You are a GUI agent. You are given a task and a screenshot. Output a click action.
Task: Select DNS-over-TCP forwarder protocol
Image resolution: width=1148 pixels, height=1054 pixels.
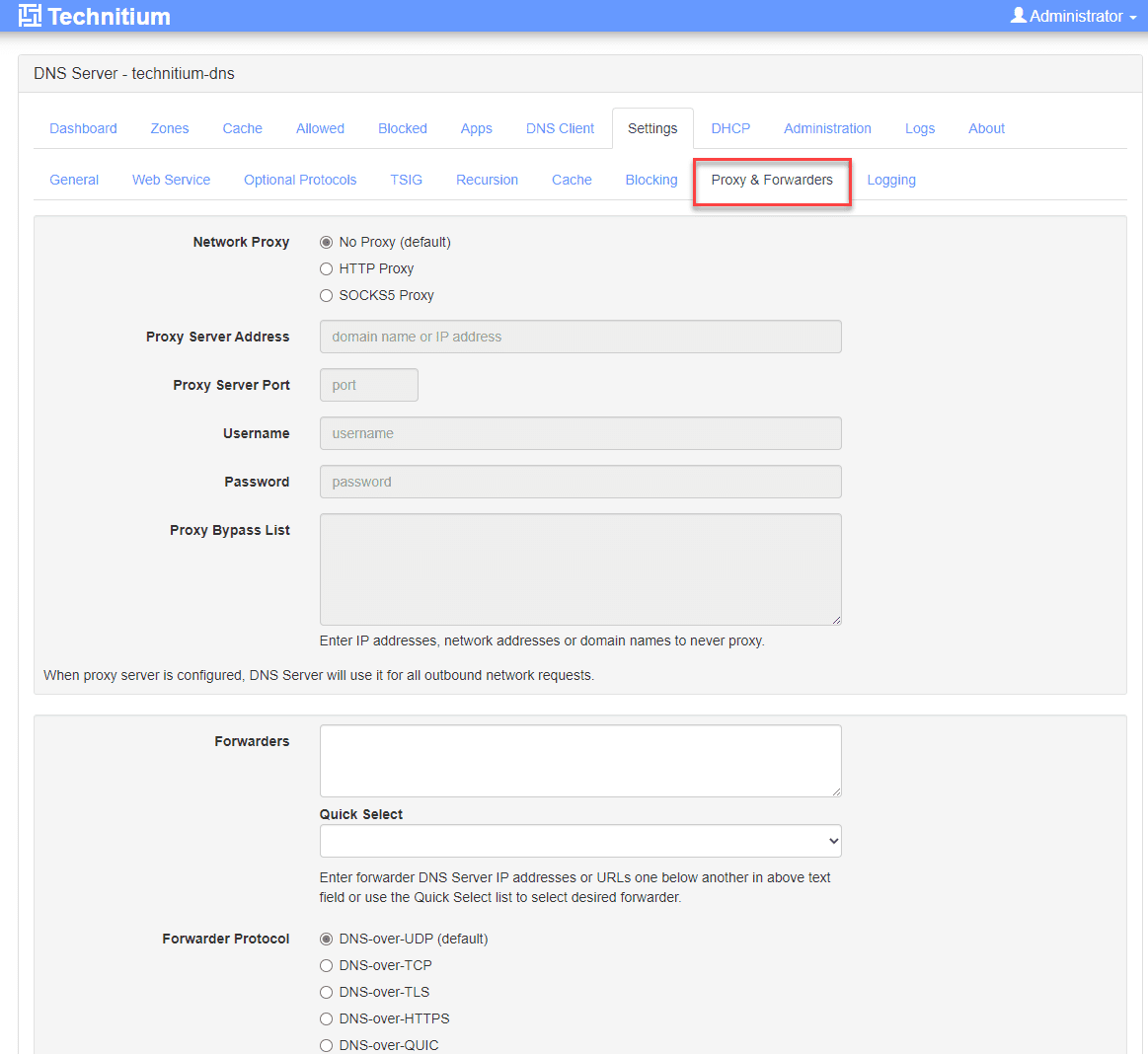pyautogui.click(x=327, y=965)
